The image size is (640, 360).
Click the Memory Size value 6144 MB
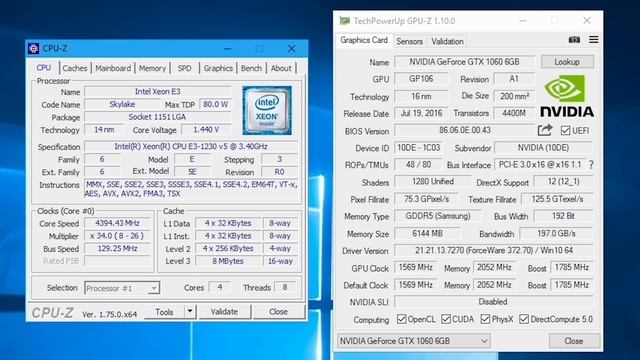click(x=427, y=233)
